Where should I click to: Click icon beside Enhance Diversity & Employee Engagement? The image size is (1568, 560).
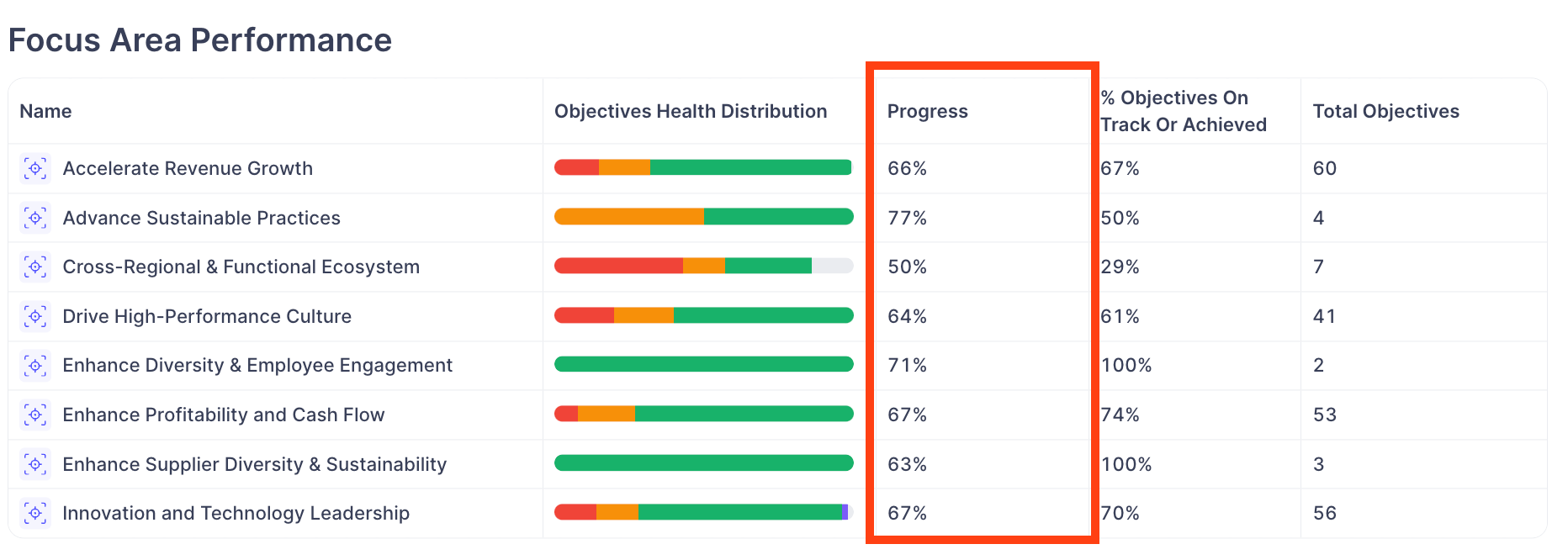[35, 366]
